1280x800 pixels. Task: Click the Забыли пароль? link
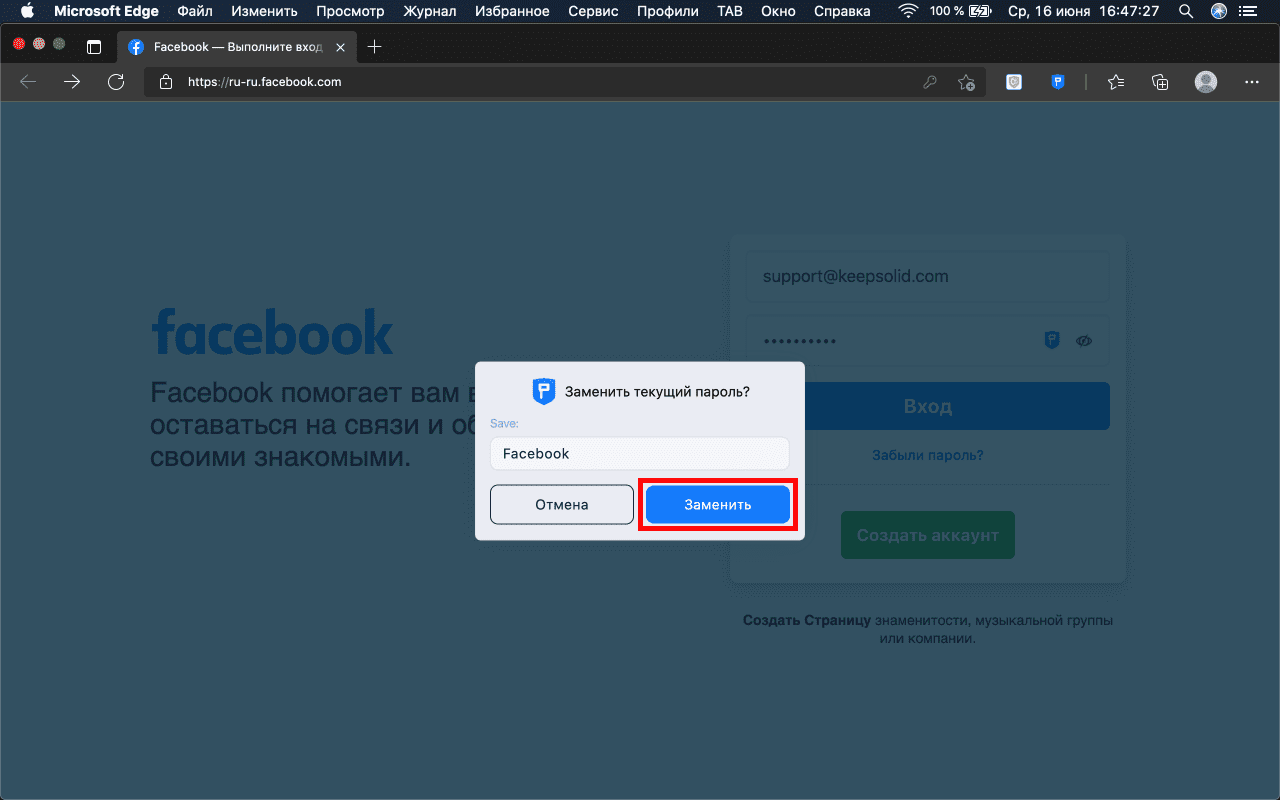(927, 455)
